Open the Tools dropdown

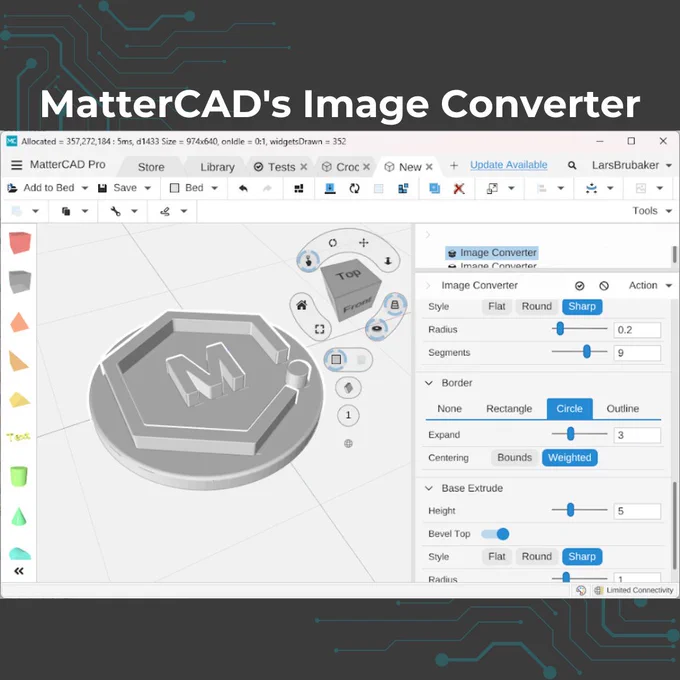coord(652,211)
